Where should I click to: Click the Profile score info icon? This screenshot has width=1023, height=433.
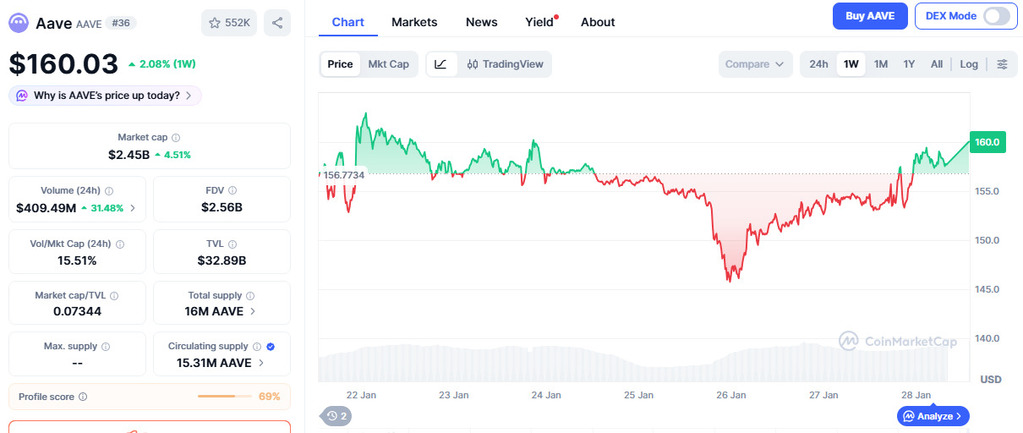click(x=83, y=397)
